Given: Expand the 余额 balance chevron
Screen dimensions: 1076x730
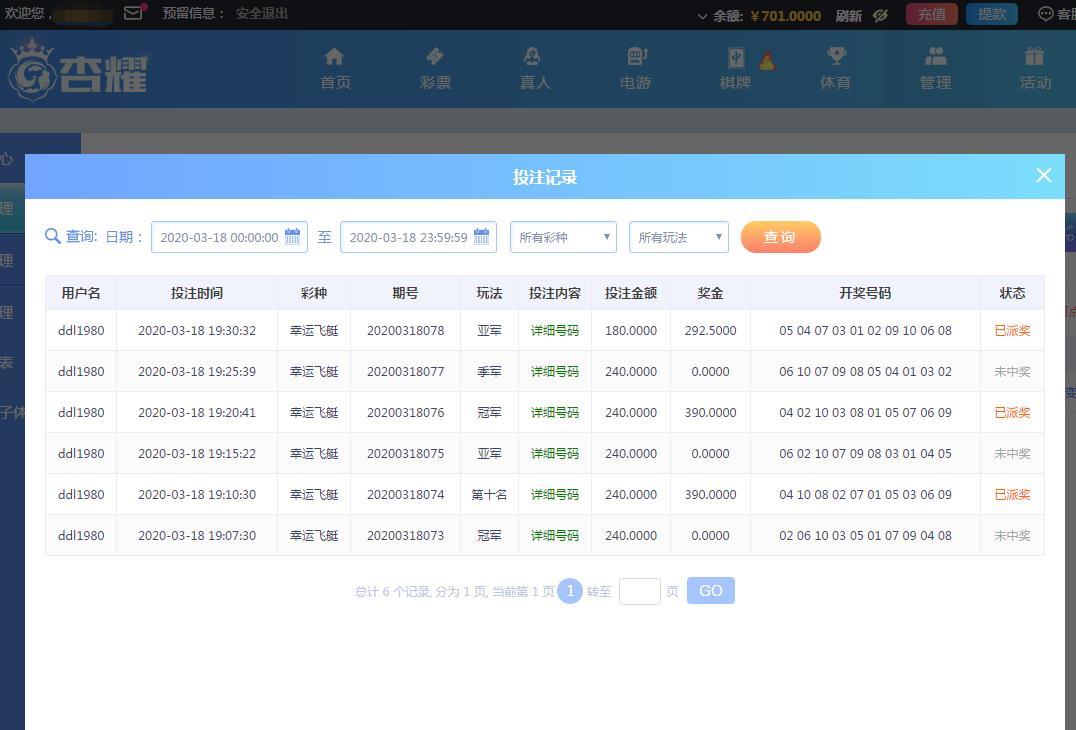Looking at the screenshot, I should tap(703, 16).
